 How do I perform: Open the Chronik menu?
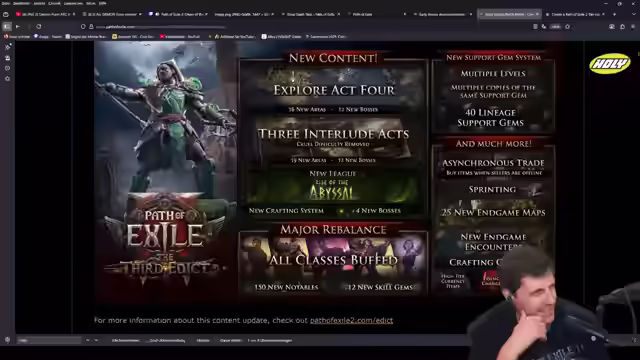point(54,3)
